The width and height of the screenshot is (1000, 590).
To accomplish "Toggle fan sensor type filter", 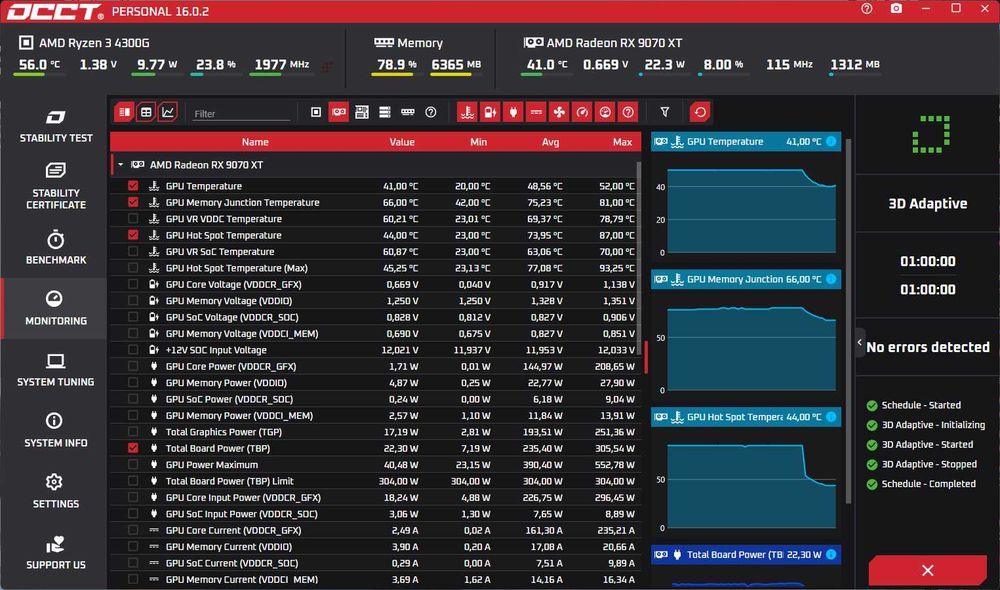I will pos(559,112).
